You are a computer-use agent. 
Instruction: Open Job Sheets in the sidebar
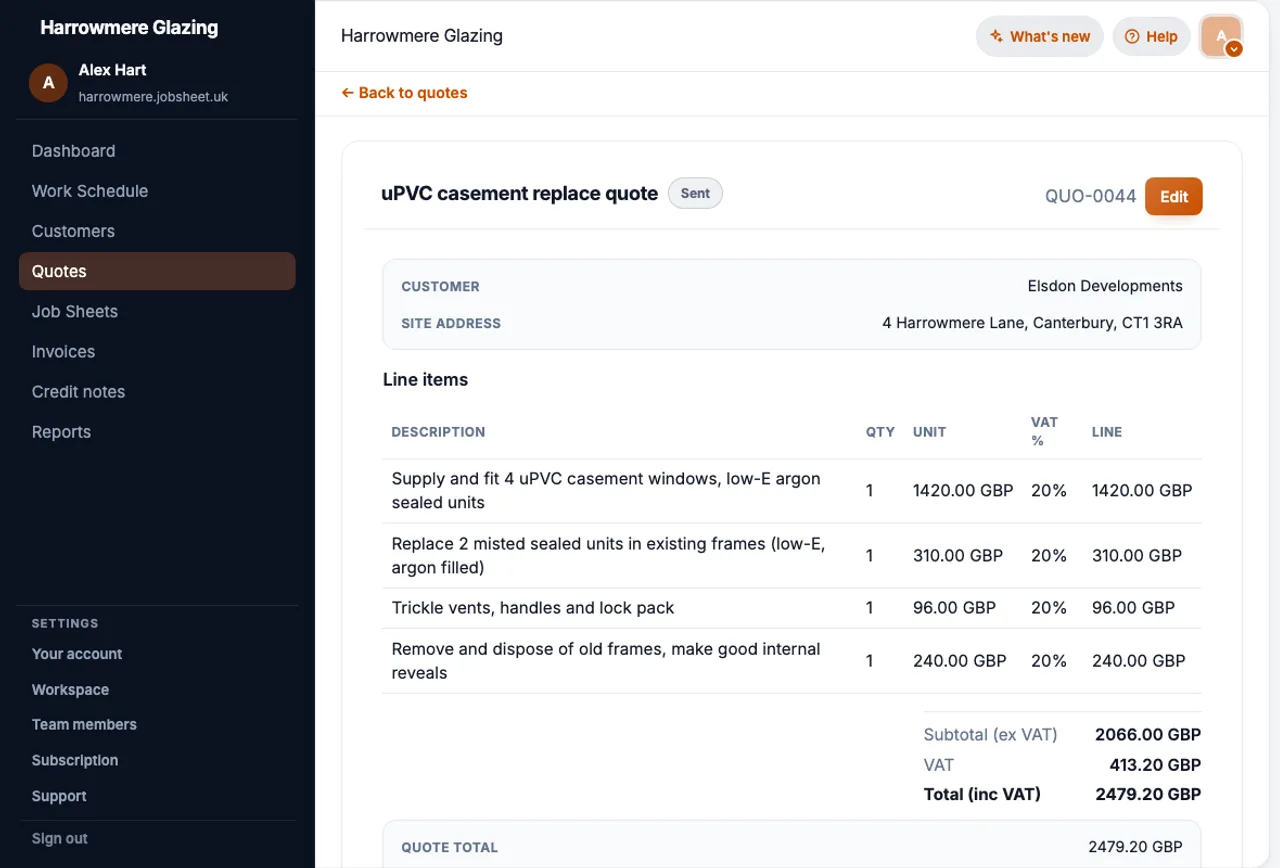click(x=157, y=311)
